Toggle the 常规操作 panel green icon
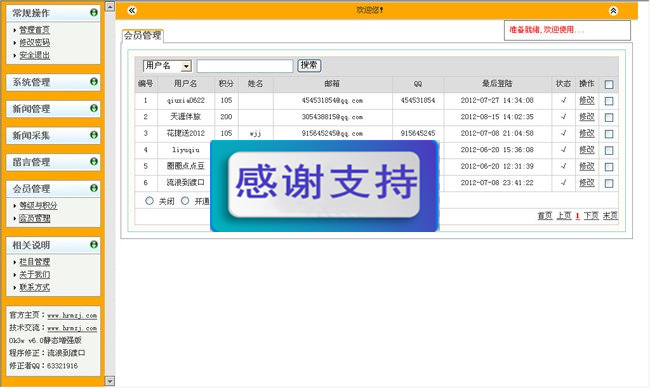Image resolution: width=650 pixels, height=388 pixels. 94,13
